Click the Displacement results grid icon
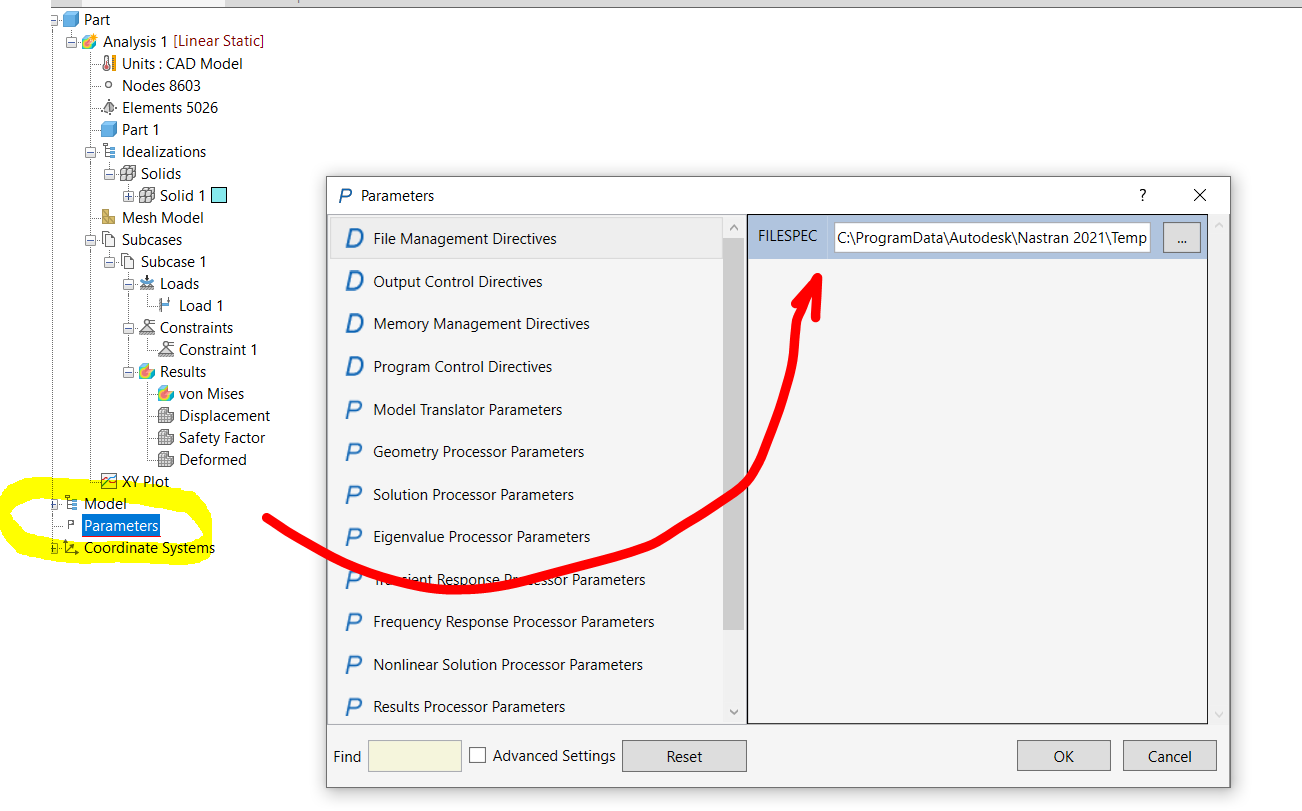1302x811 pixels. (166, 415)
